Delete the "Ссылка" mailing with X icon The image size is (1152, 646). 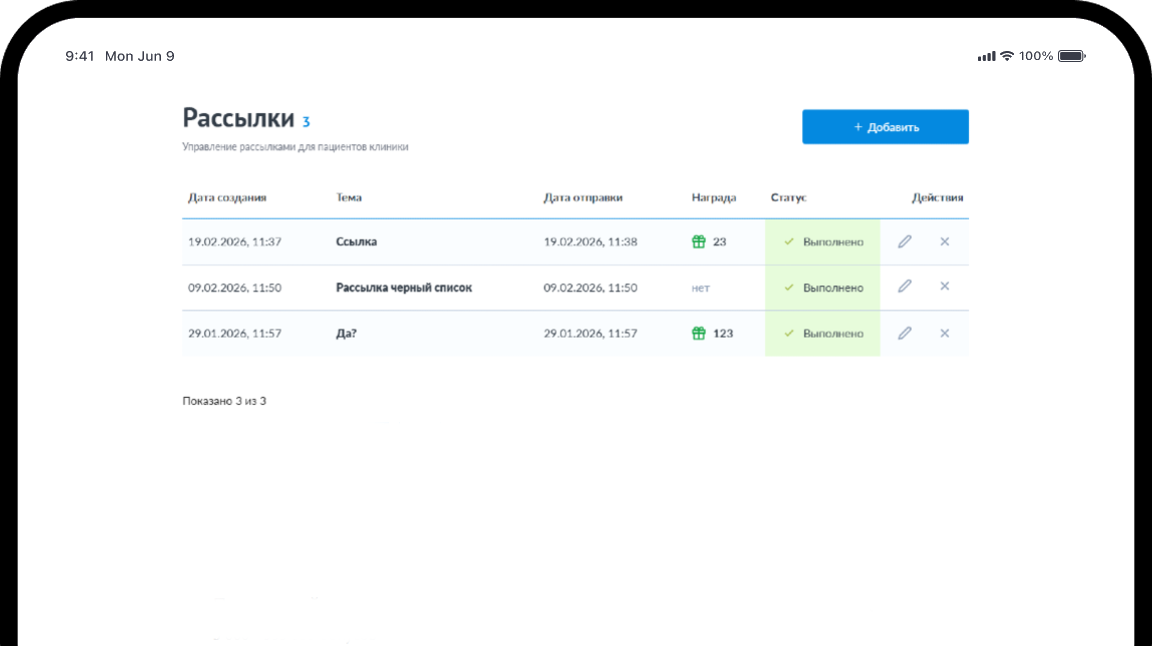(944, 241)
